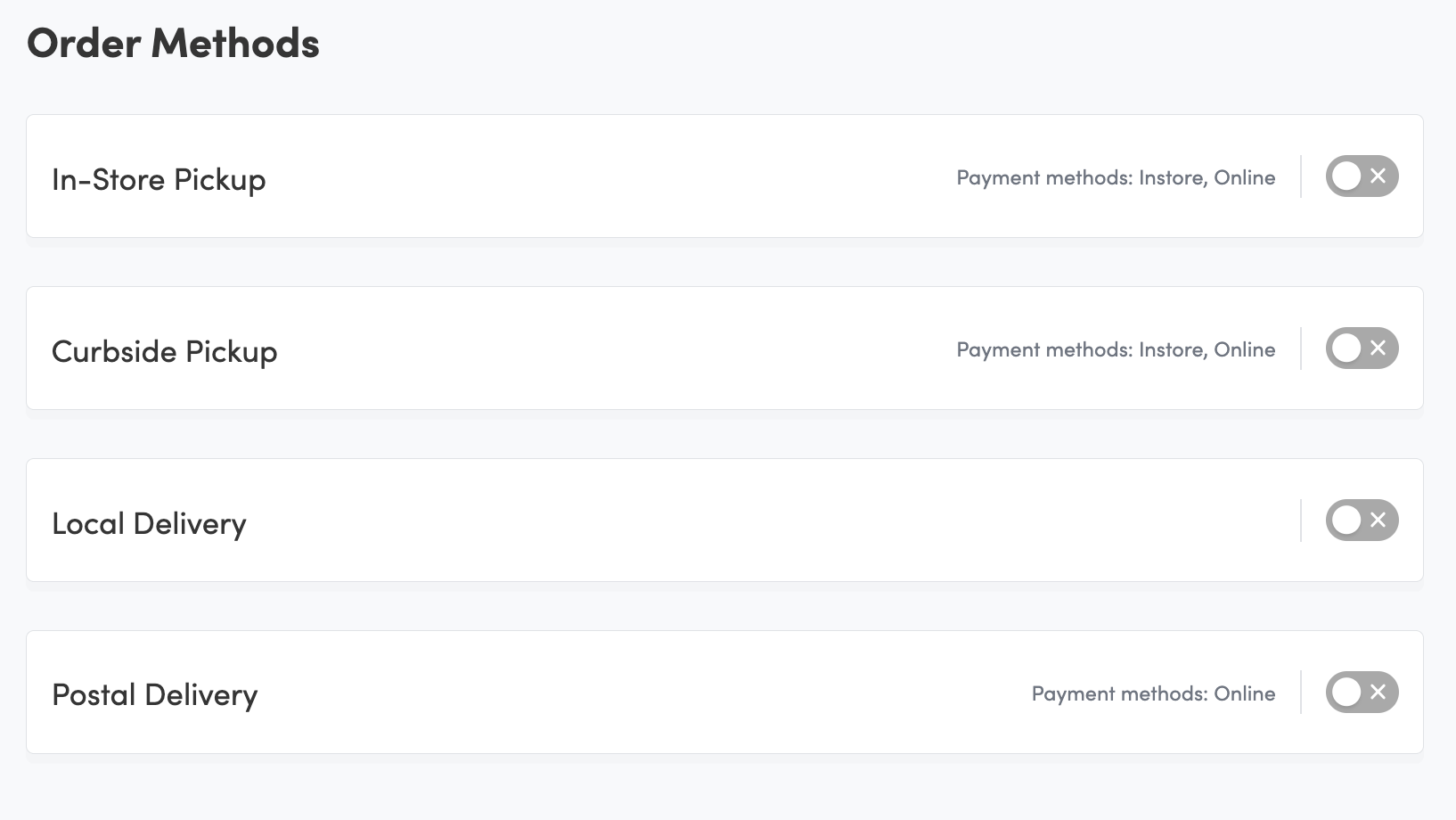Viewport: 1456px width, 820px height.
Task: Click the white knob of Local Delivery switch
Action: 1346,521
